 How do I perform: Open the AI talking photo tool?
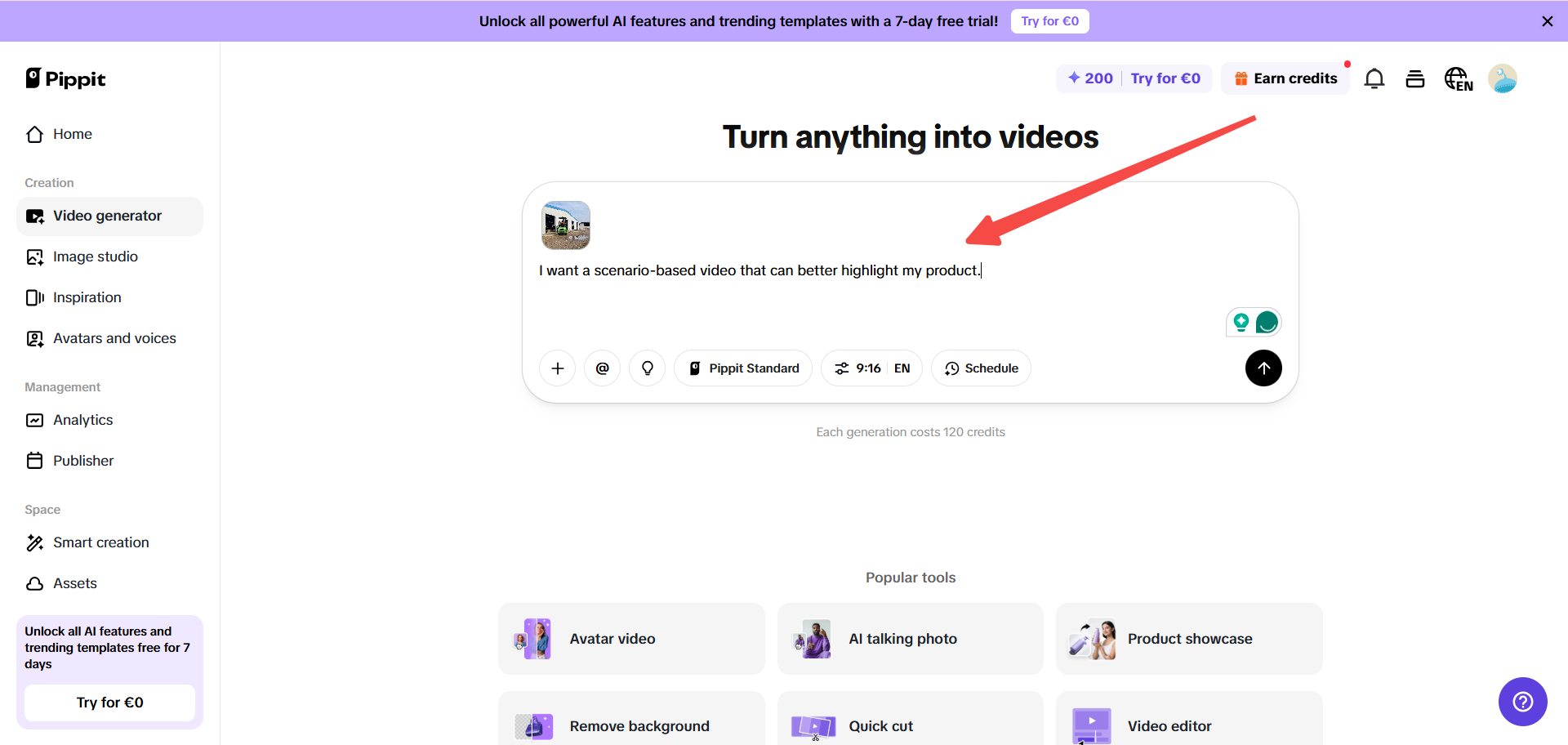pyautogui.click(x=911, y=639)
